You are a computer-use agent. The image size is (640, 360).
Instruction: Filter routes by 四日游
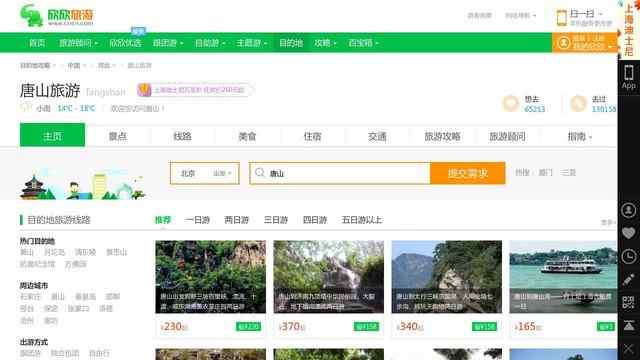(x=315, y=220)
